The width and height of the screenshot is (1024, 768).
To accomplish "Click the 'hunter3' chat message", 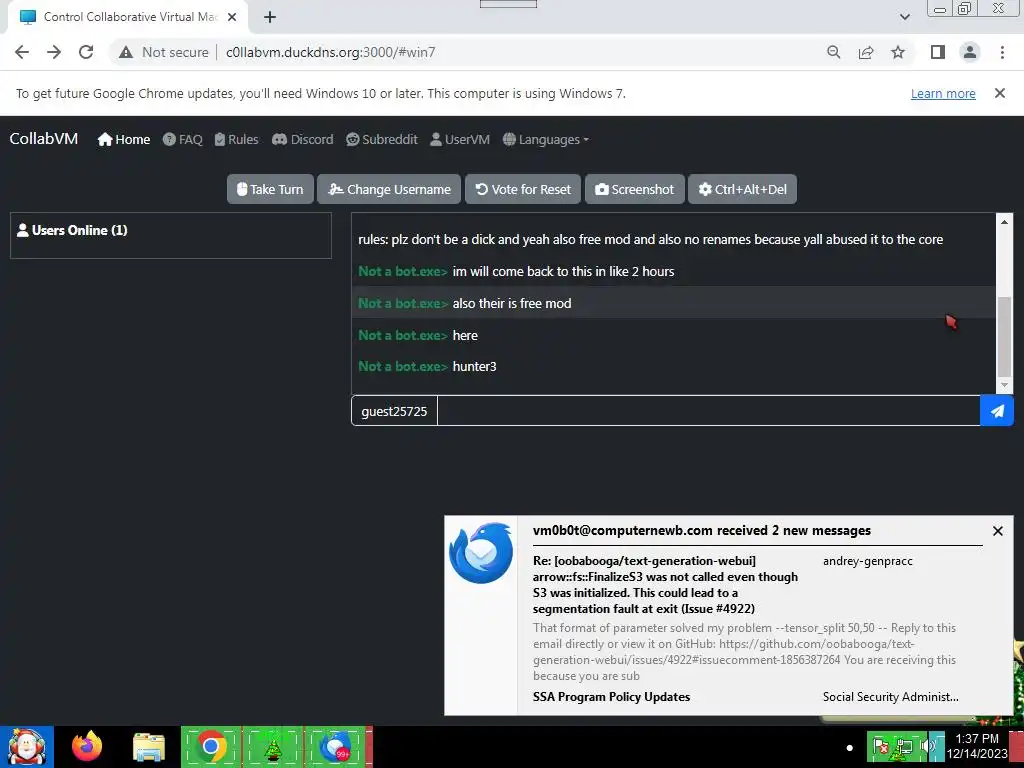I will 674,366.
